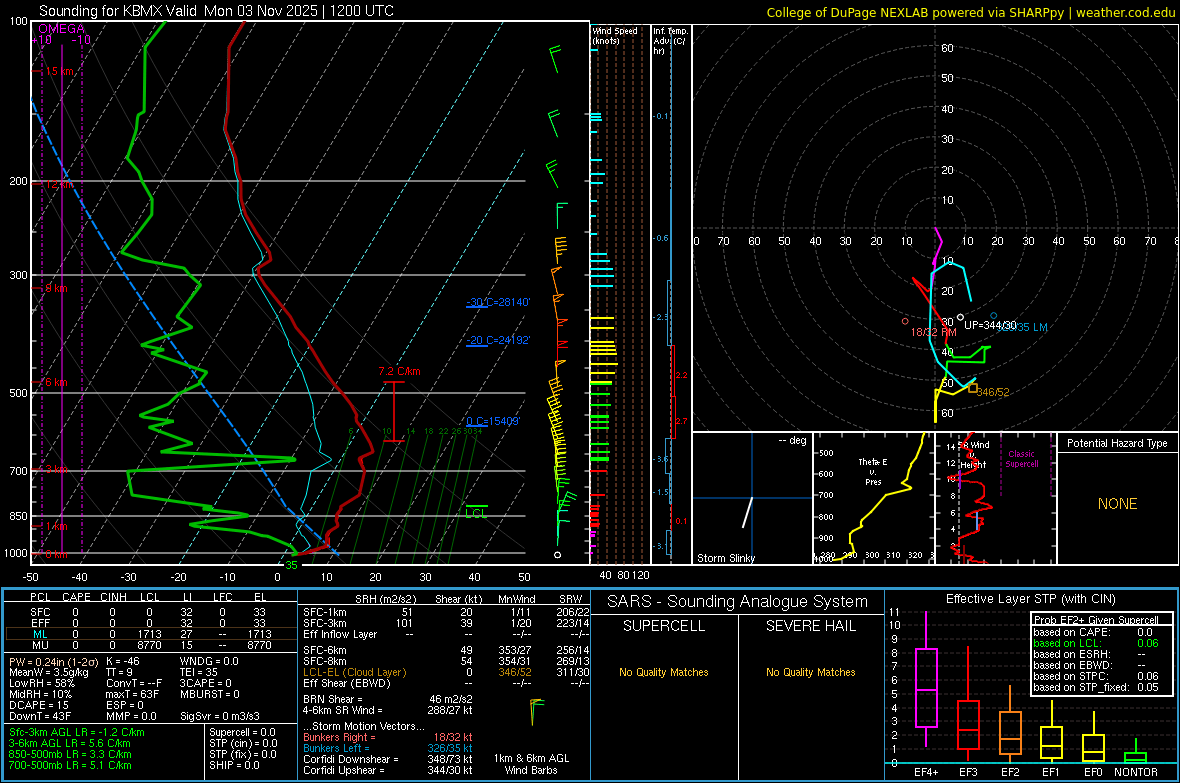1180x783 pixels.
Task: Click the OMEGA label
Action: 61,29
